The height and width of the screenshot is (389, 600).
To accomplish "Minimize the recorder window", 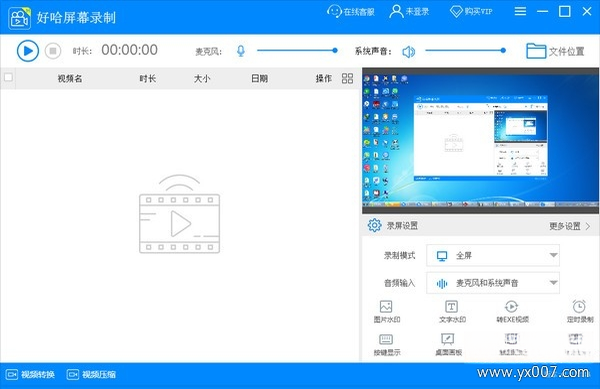I will pyautogui.click(x=542, y=11).
